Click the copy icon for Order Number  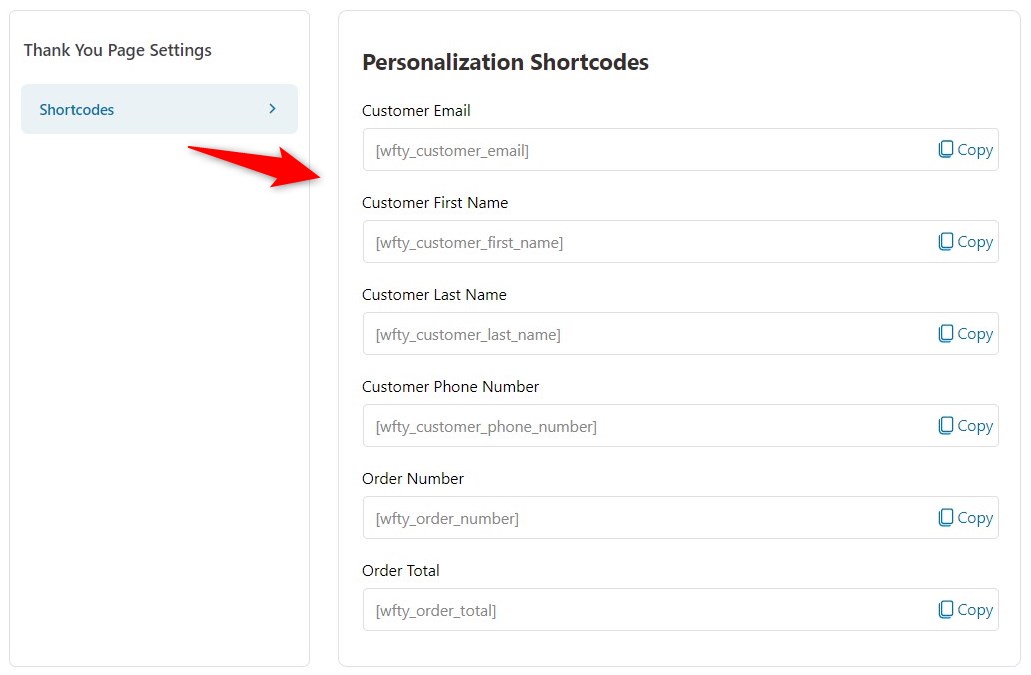click(945, 517)
